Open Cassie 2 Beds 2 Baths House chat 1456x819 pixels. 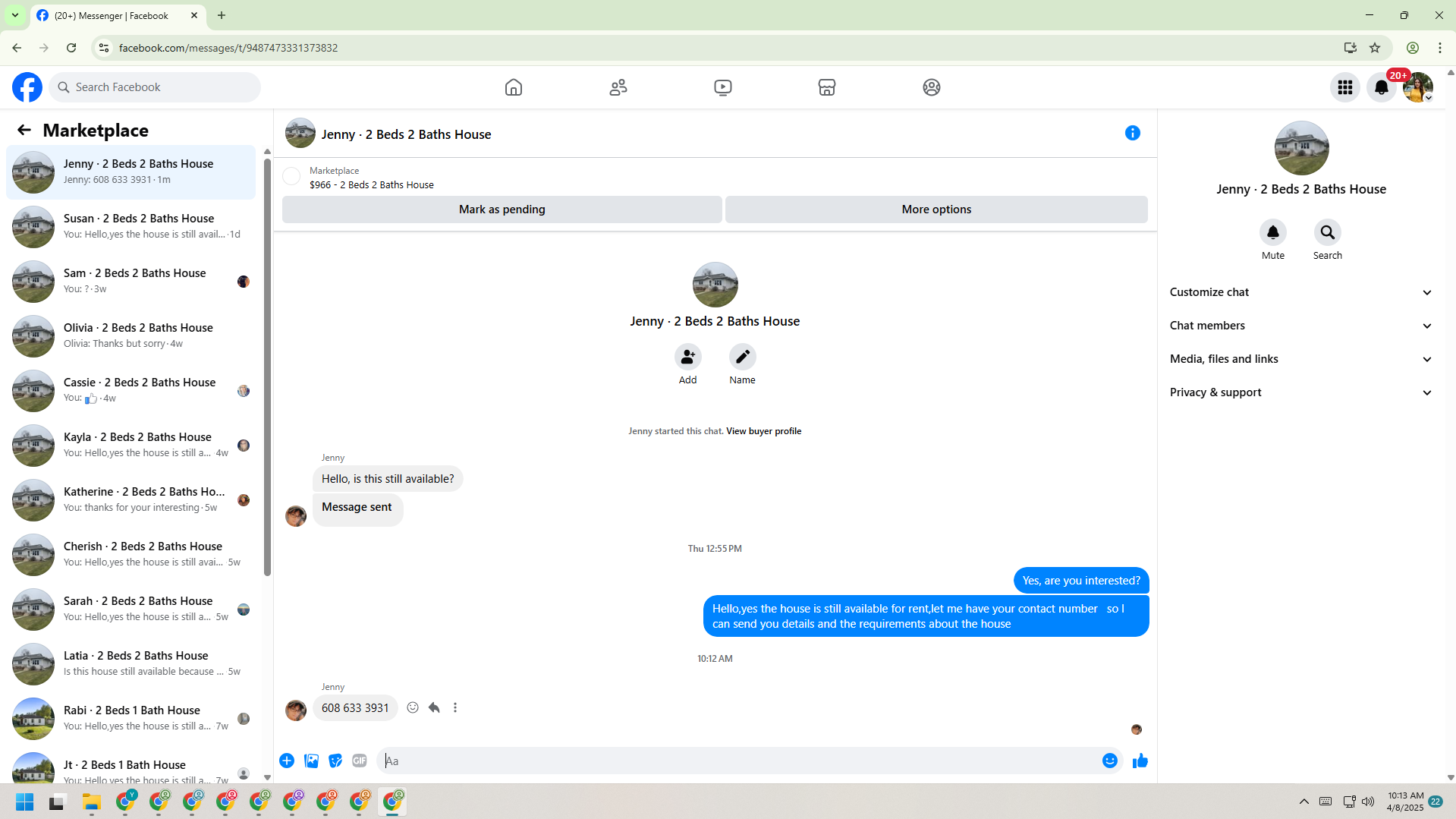pyautogui.click(x=131, y=391)
